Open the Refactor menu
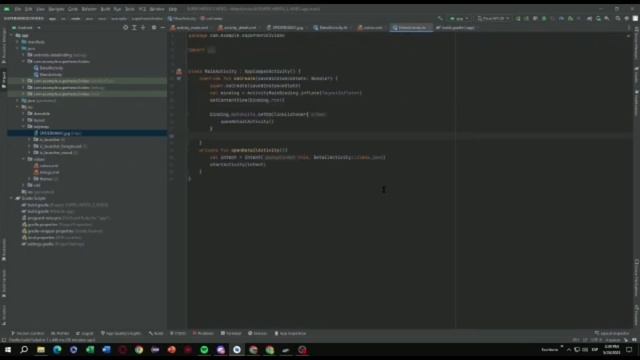Viewport: 640px width, 360px height. (89, 9)
